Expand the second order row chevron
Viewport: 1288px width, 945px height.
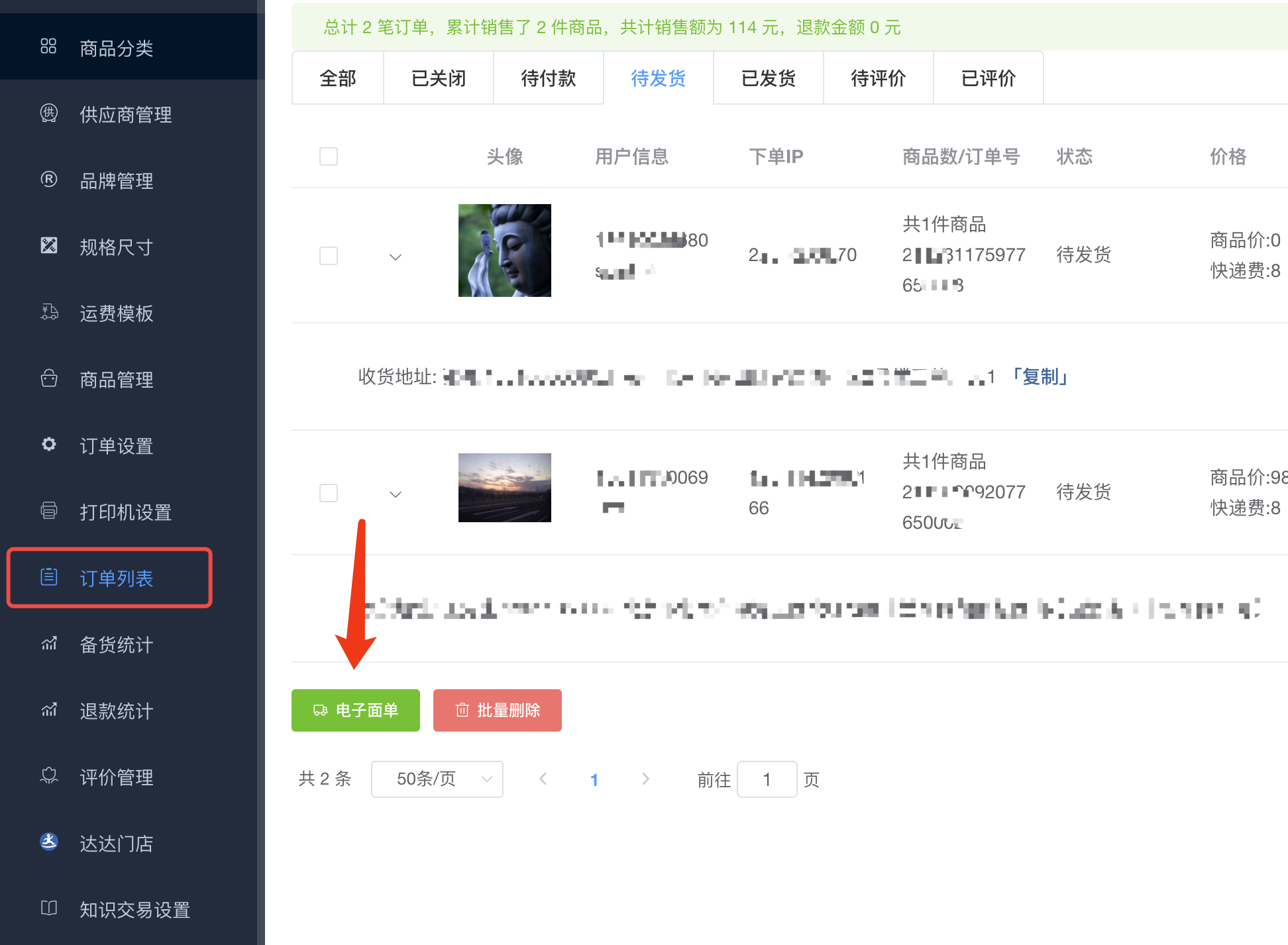[396, 494]
